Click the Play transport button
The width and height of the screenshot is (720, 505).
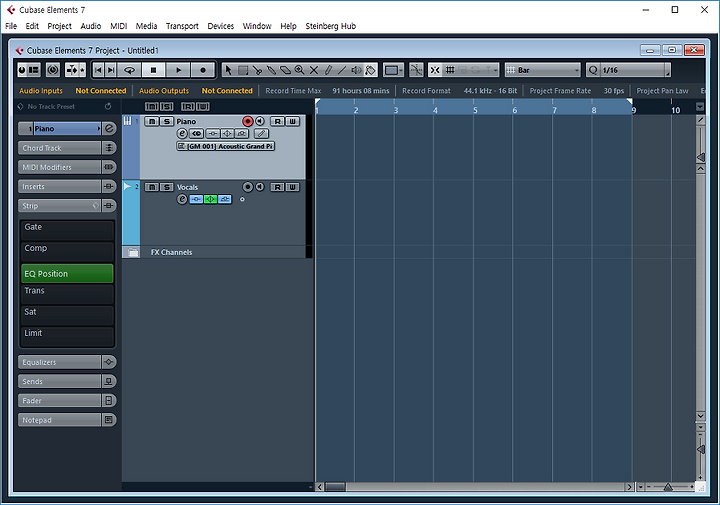(x=179, y=70)
